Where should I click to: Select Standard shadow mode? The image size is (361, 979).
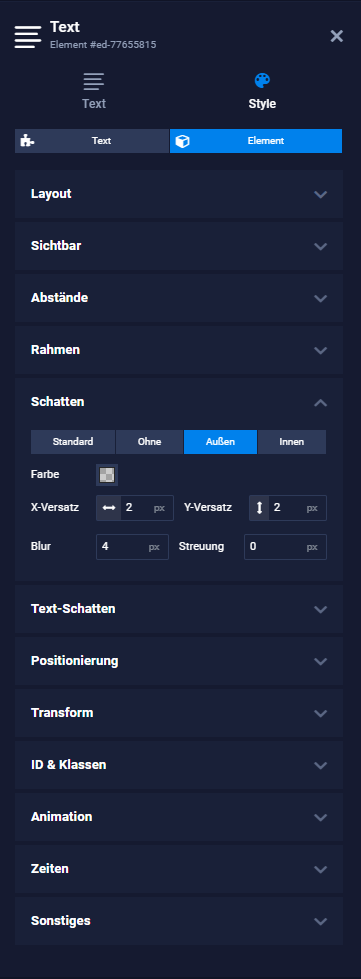[x=73, y=441]
